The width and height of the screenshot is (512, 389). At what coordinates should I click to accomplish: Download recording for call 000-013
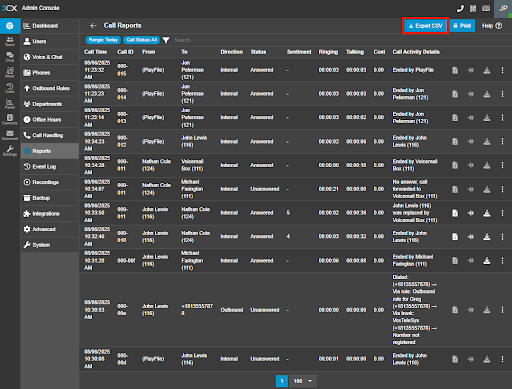(x=487, y=118)
